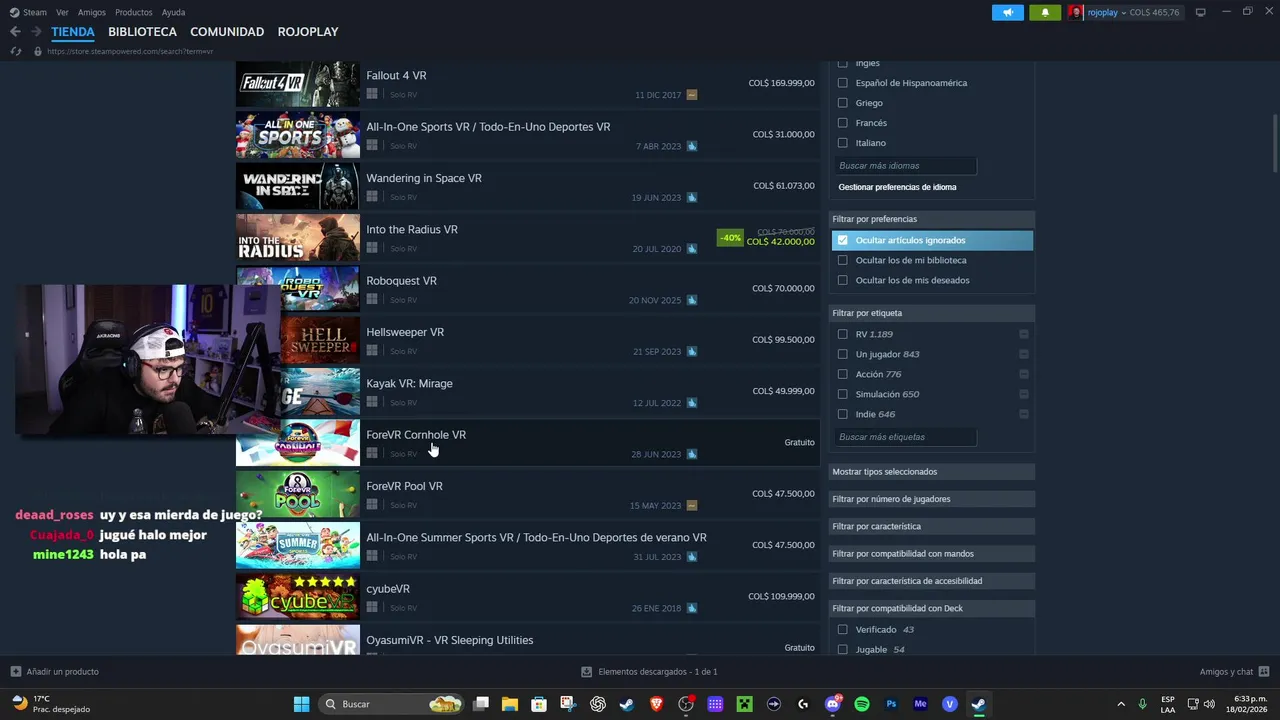Expand Filtrar por número de jugadores
Screen dimensions: 1280x720
931,499
